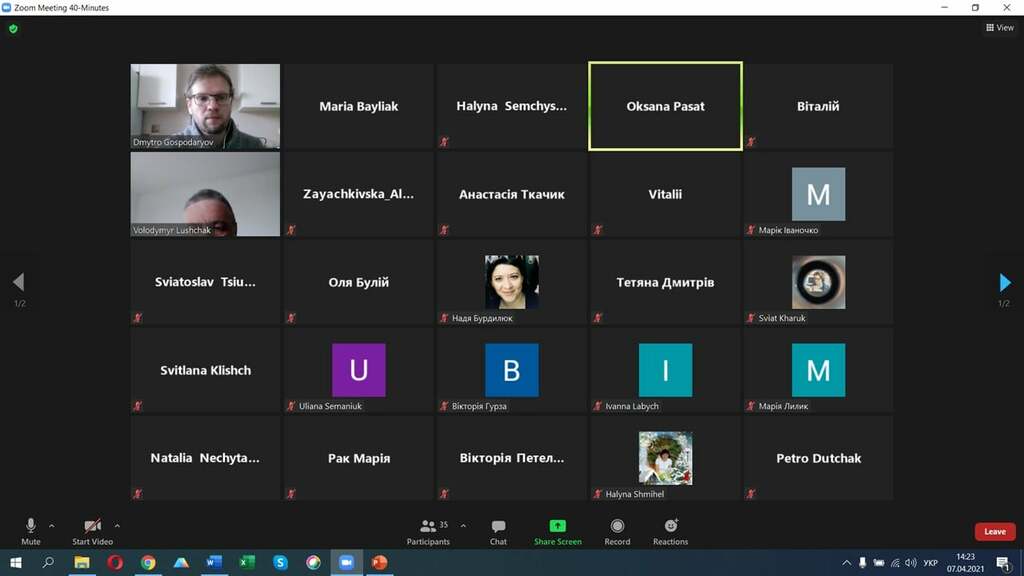Open the Reactions menu
This screenshot has width=1024, height=576.
[671, 532]
